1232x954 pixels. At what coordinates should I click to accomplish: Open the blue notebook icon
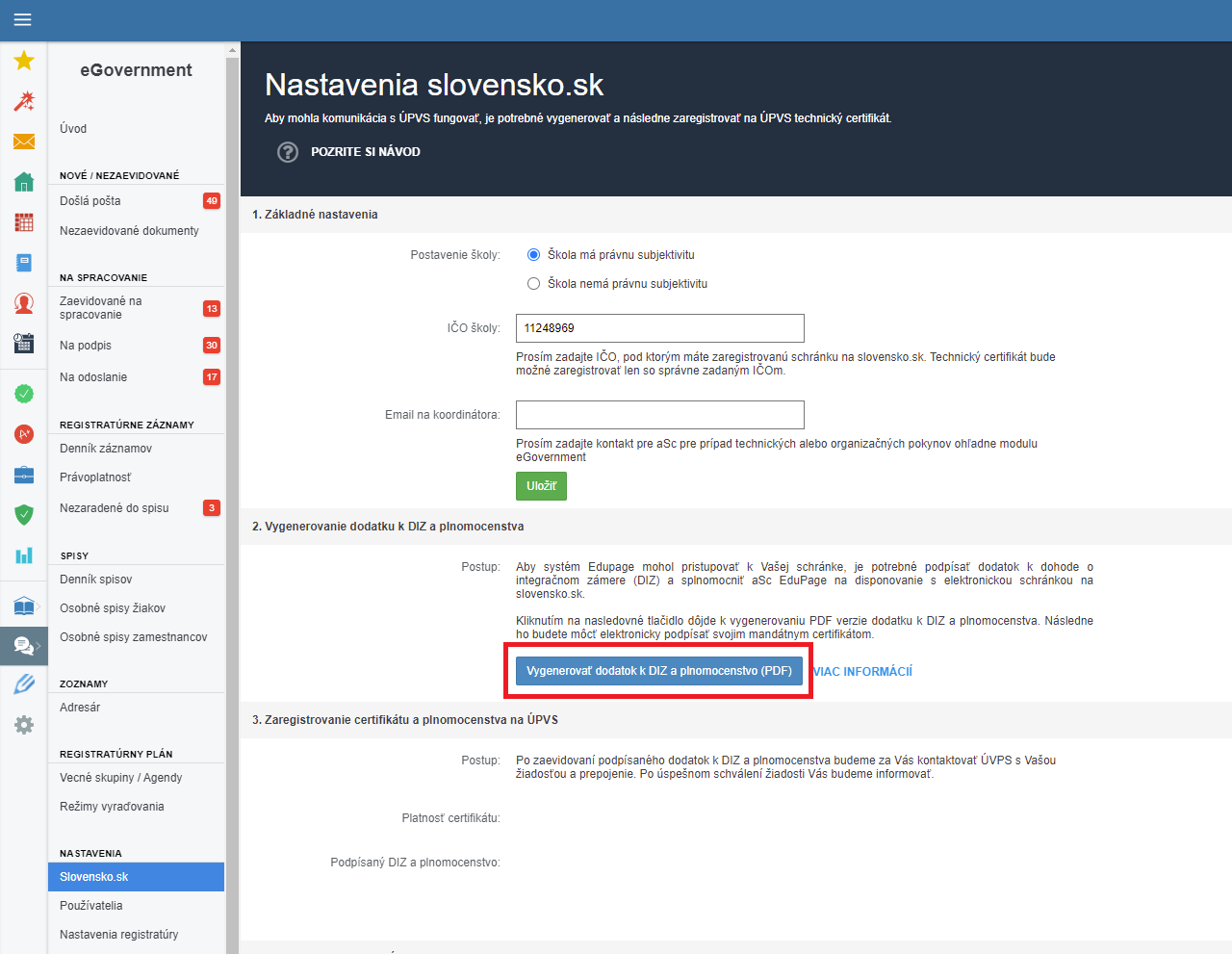click(x=24, y=263)
